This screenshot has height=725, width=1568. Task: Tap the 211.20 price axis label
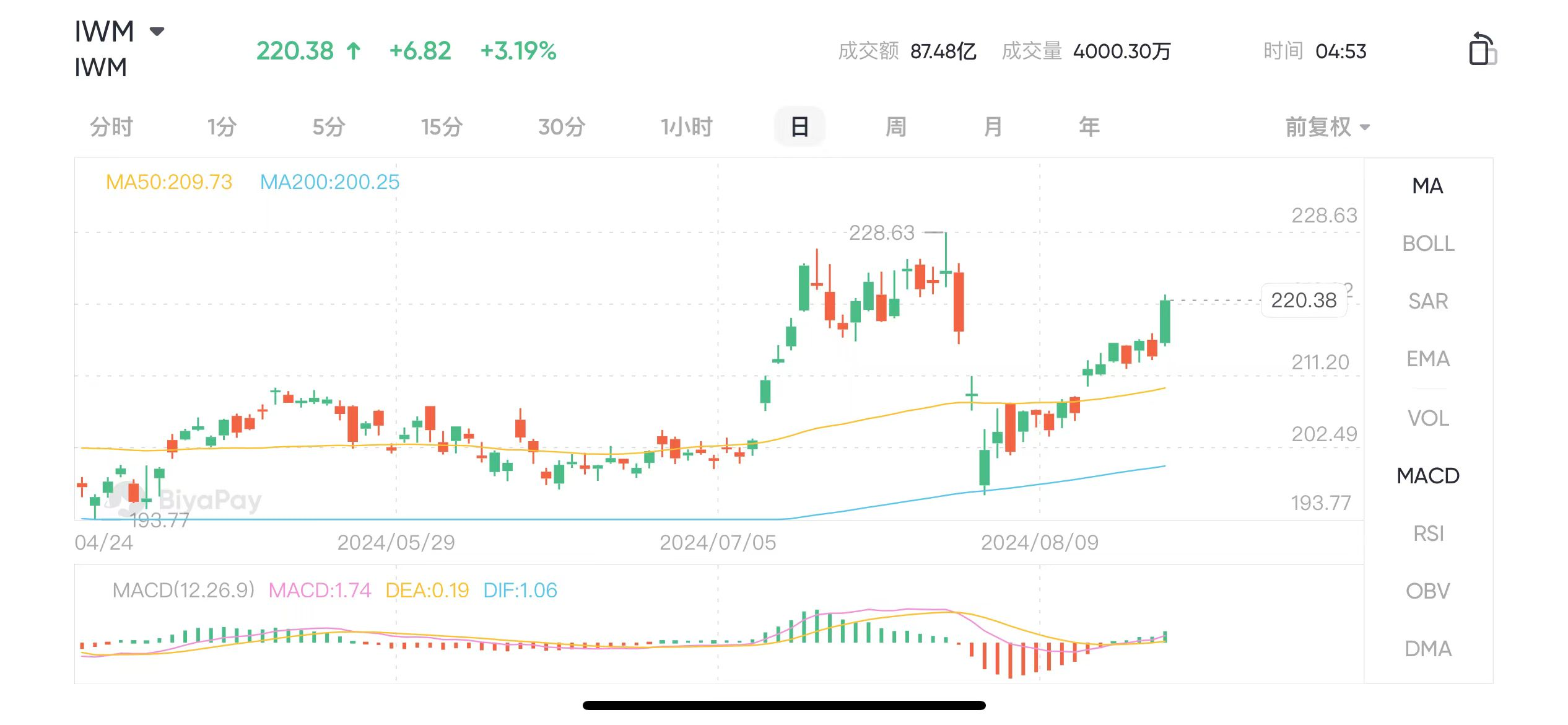pos(1320,362)
